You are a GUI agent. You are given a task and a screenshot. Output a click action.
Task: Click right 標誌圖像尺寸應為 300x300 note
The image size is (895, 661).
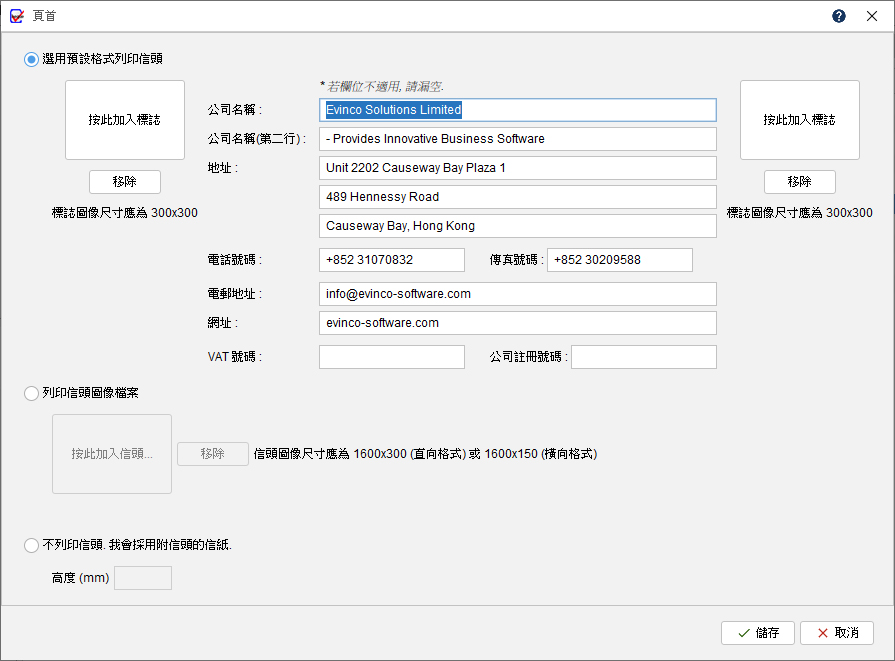(x=800, y=213)
